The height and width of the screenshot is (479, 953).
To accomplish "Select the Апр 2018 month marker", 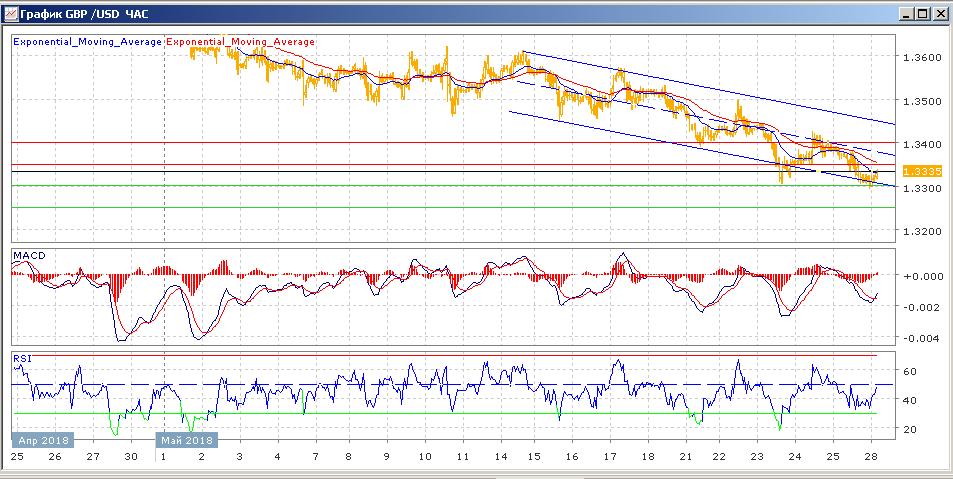I will point(43,440).
